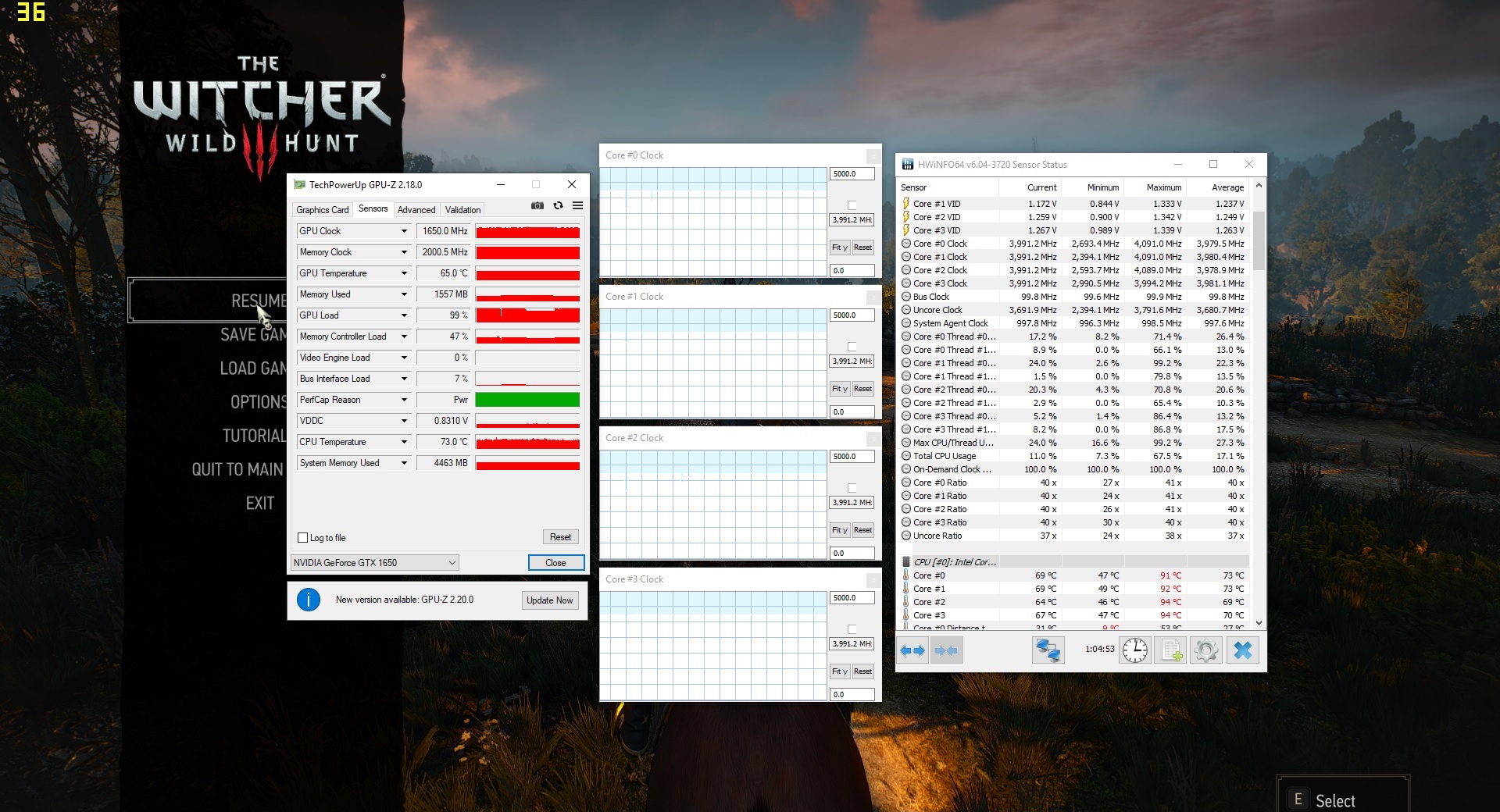The width and height of the screenshot is (1500, 812).
Task: Open GPU-Z hamburger menu icon
Action: 577,206
